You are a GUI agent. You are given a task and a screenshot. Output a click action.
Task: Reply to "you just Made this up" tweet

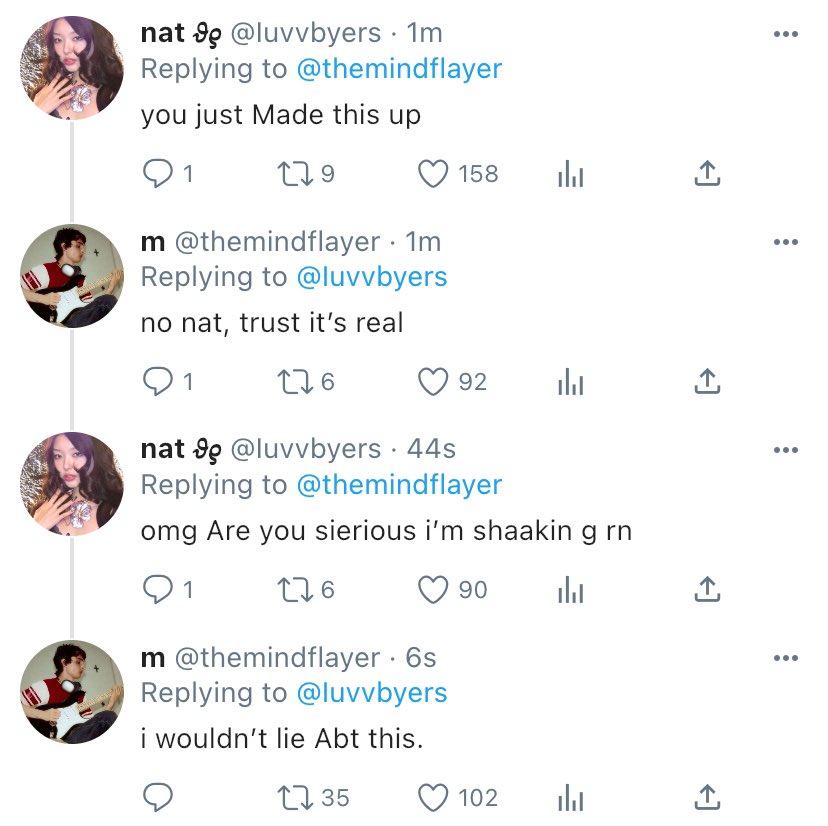tap(158, 174)
